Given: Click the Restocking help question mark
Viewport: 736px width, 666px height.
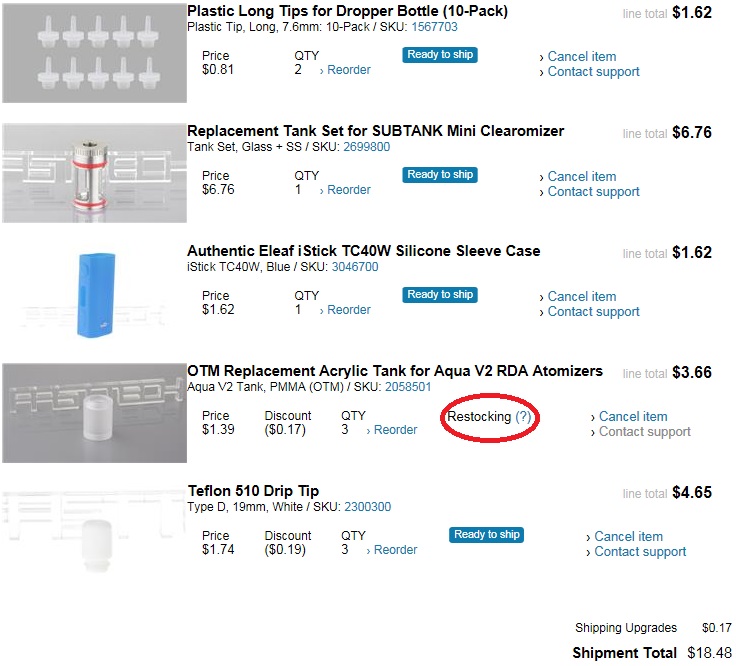Looking at the screenshot, I should [523, 416].
